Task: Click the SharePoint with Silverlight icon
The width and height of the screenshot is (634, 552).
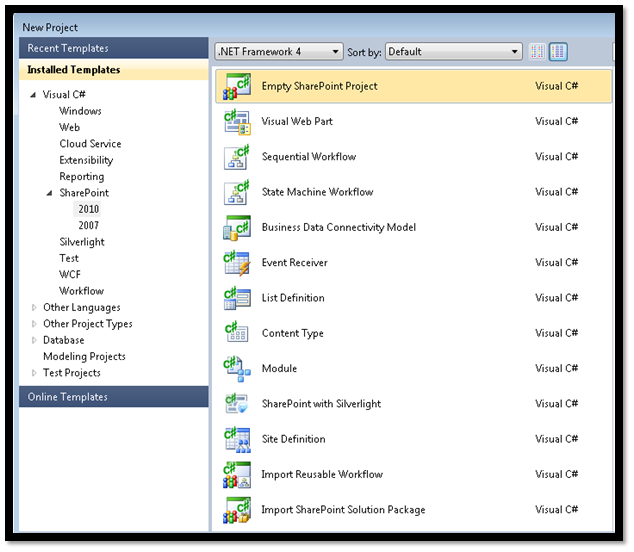Action: coord(237,404)
